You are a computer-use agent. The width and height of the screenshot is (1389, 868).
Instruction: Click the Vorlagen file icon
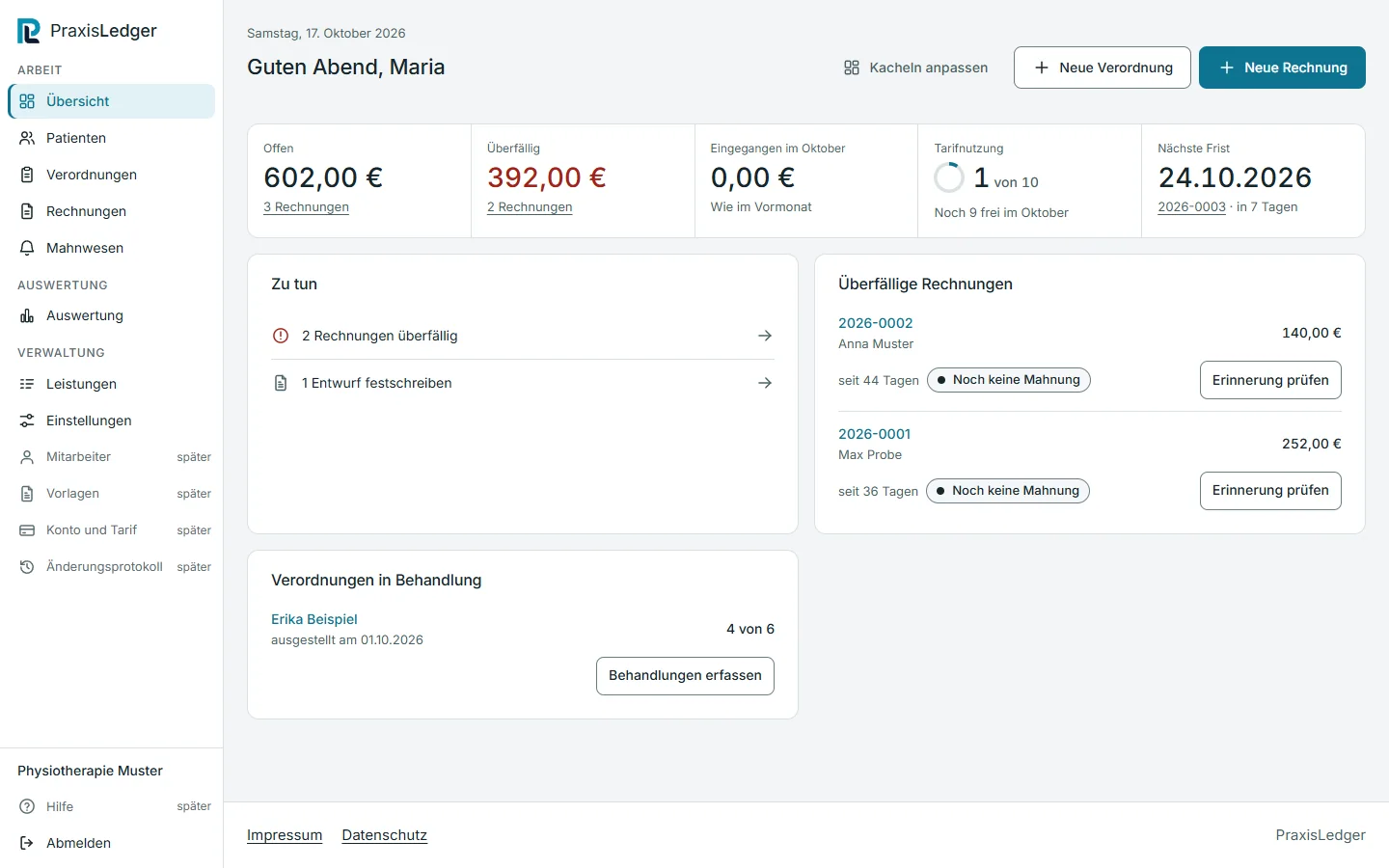coord(27,494)
